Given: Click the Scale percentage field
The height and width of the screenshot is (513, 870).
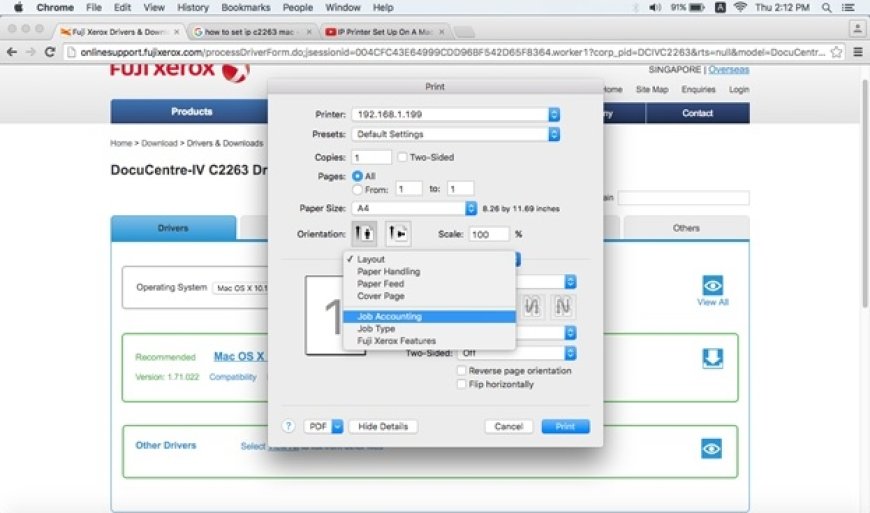Looking at the screenshot, I should click(489, 234).
